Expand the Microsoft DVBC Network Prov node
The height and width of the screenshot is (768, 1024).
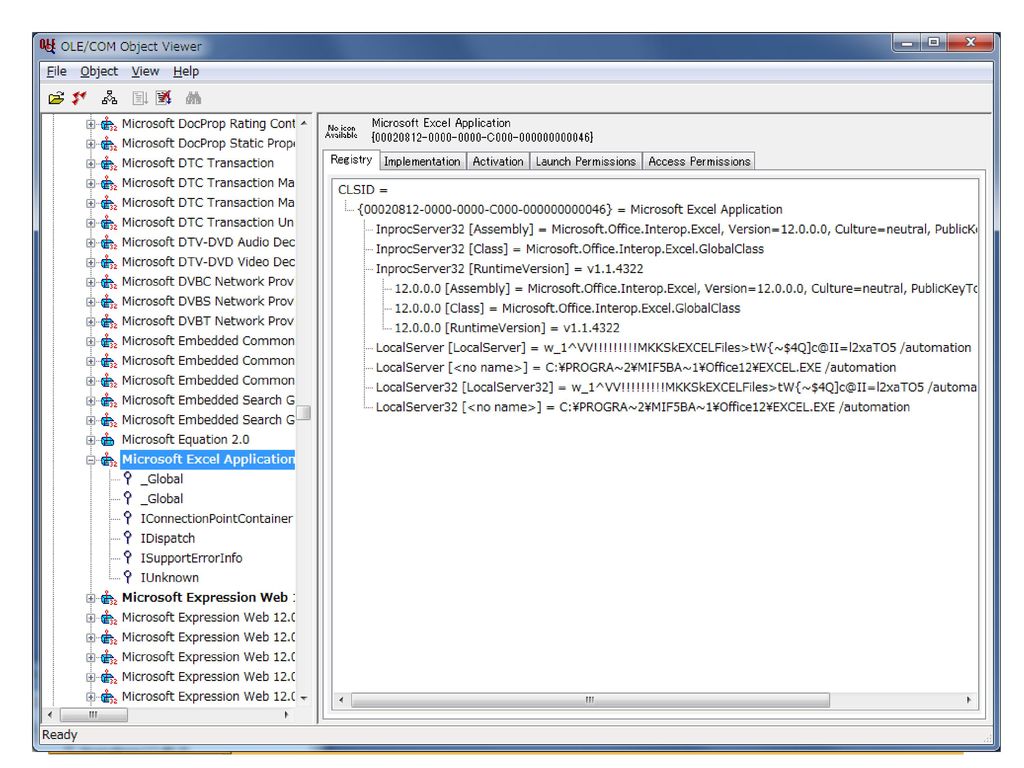91,282
